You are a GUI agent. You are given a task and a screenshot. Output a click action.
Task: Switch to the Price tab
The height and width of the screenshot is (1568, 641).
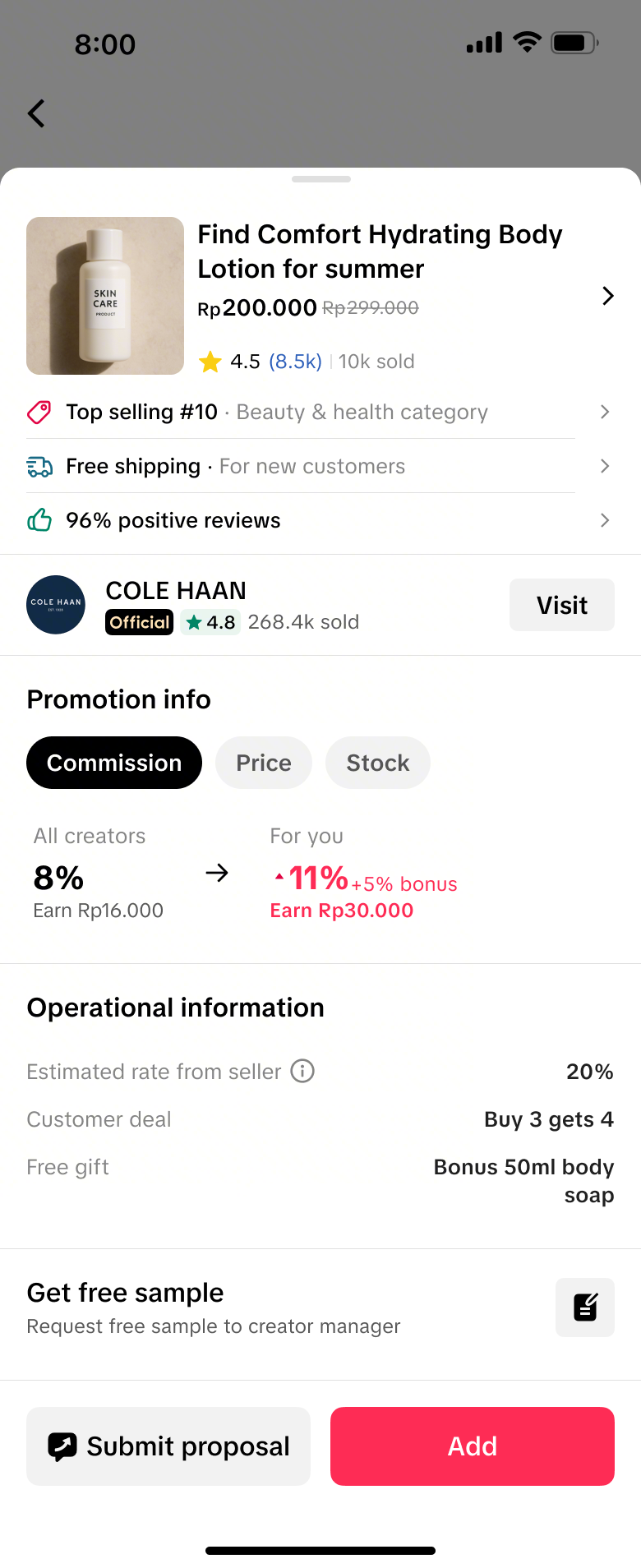pos(264,763)
